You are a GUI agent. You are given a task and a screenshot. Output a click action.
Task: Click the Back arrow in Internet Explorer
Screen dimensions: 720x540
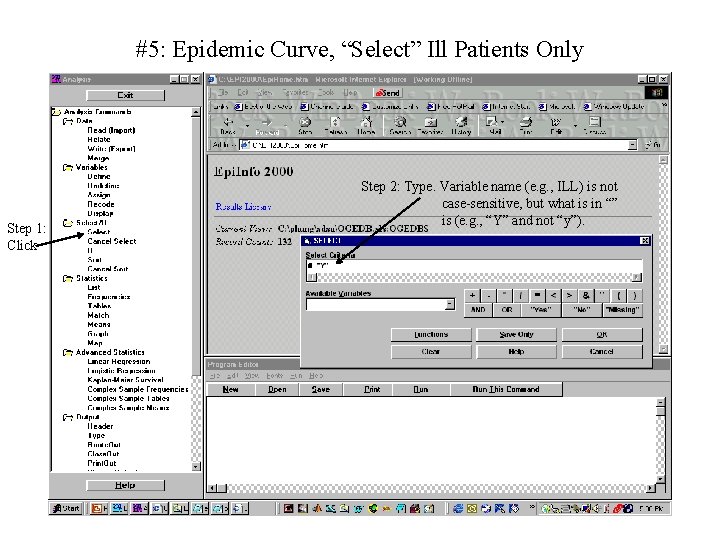point(228,125)
